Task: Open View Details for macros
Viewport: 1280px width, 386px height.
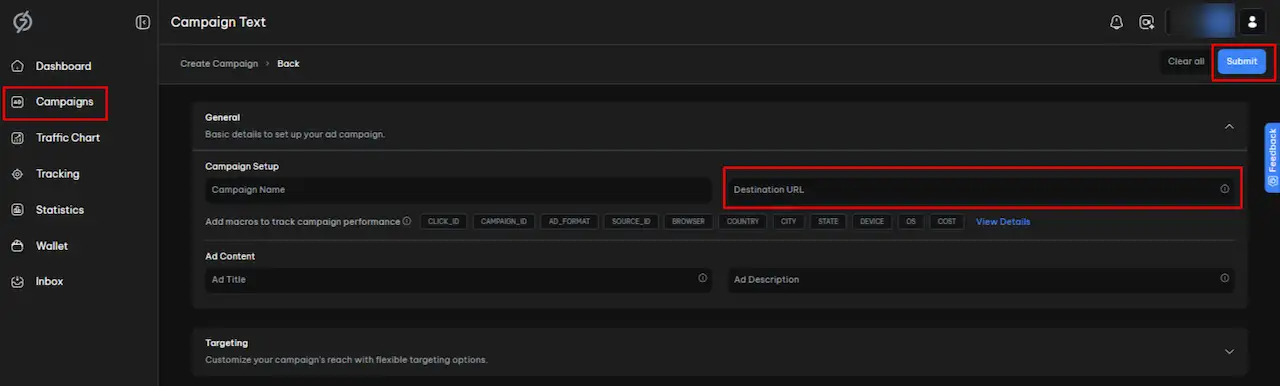Action: click(x=1003, y=221)
